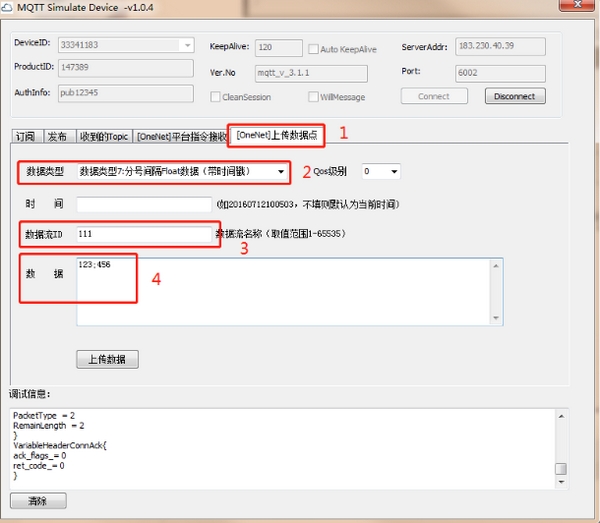Click the debug log scrollbar thumb
The height and width of the screenshot is (523, 600).
pyautogui.click(x=561, y=469)
